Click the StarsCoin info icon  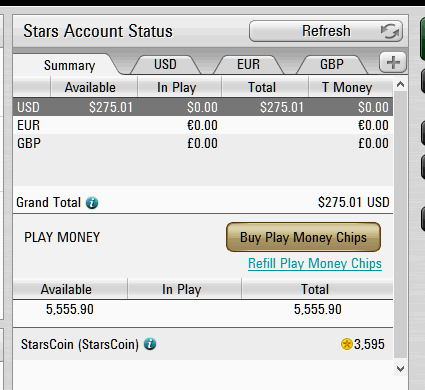(150, 344)
